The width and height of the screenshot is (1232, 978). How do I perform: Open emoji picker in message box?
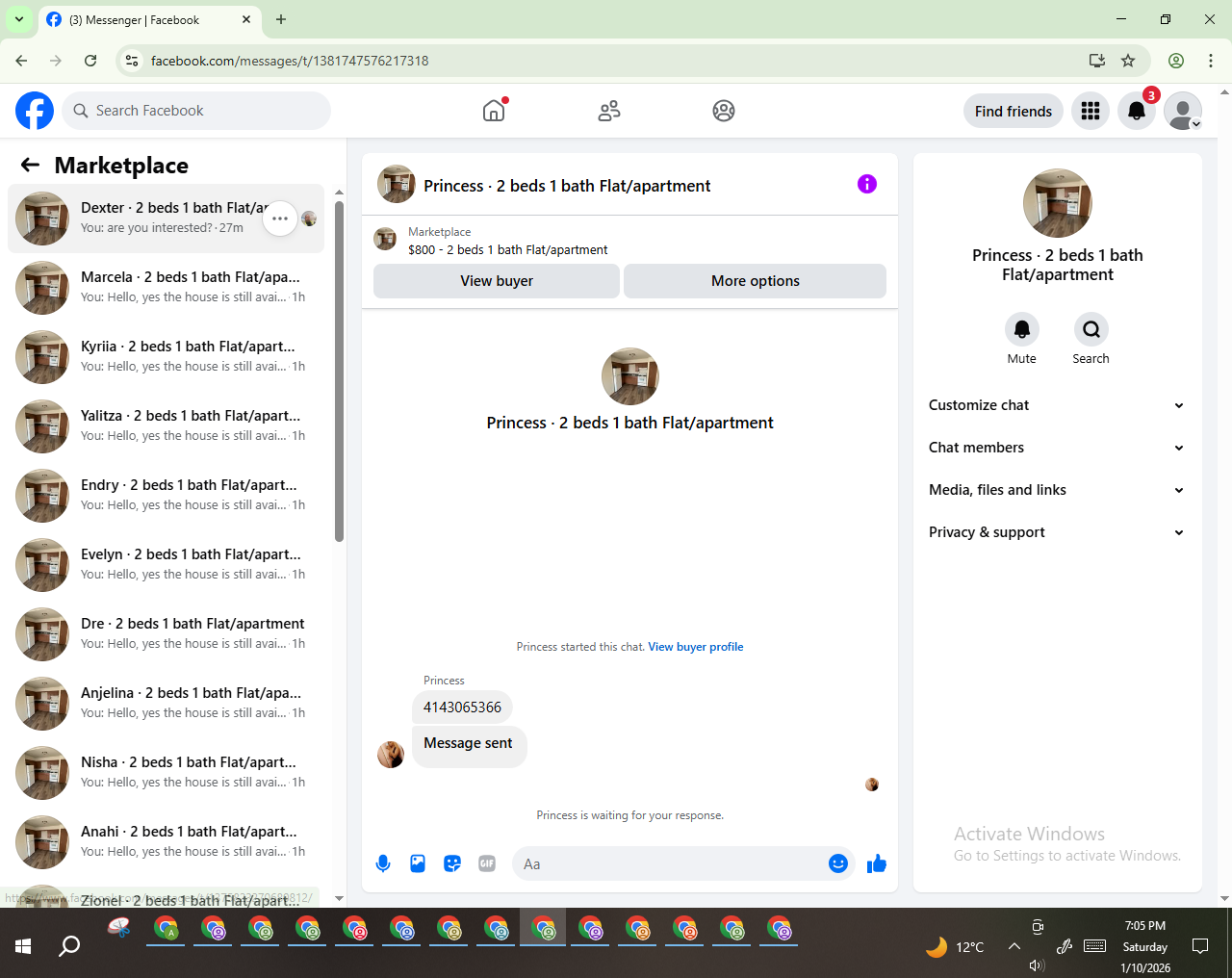[x=838, y=863]
